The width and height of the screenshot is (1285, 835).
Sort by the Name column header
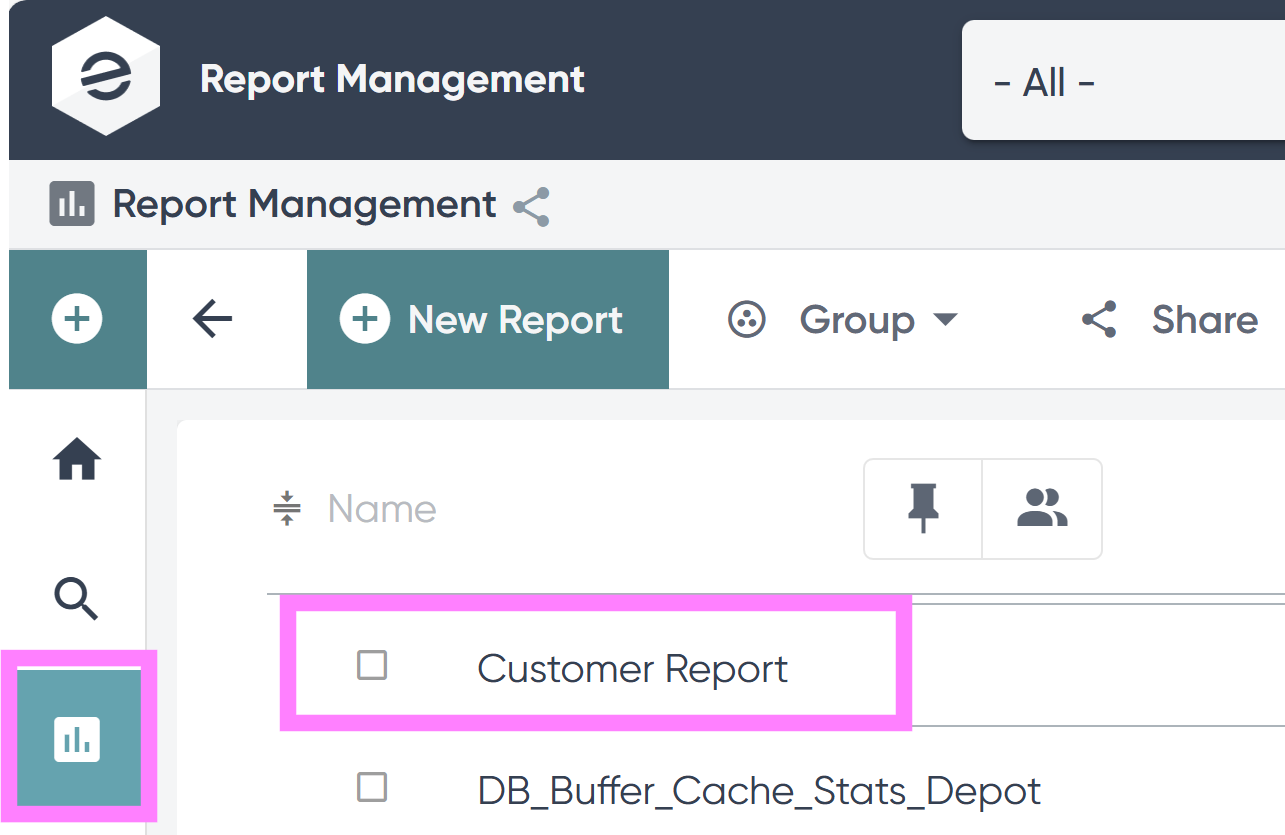(x=382, y=509)
